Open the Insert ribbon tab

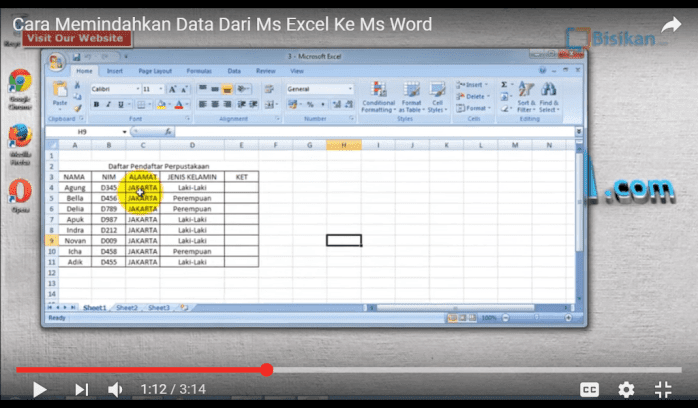click(115, 71)
